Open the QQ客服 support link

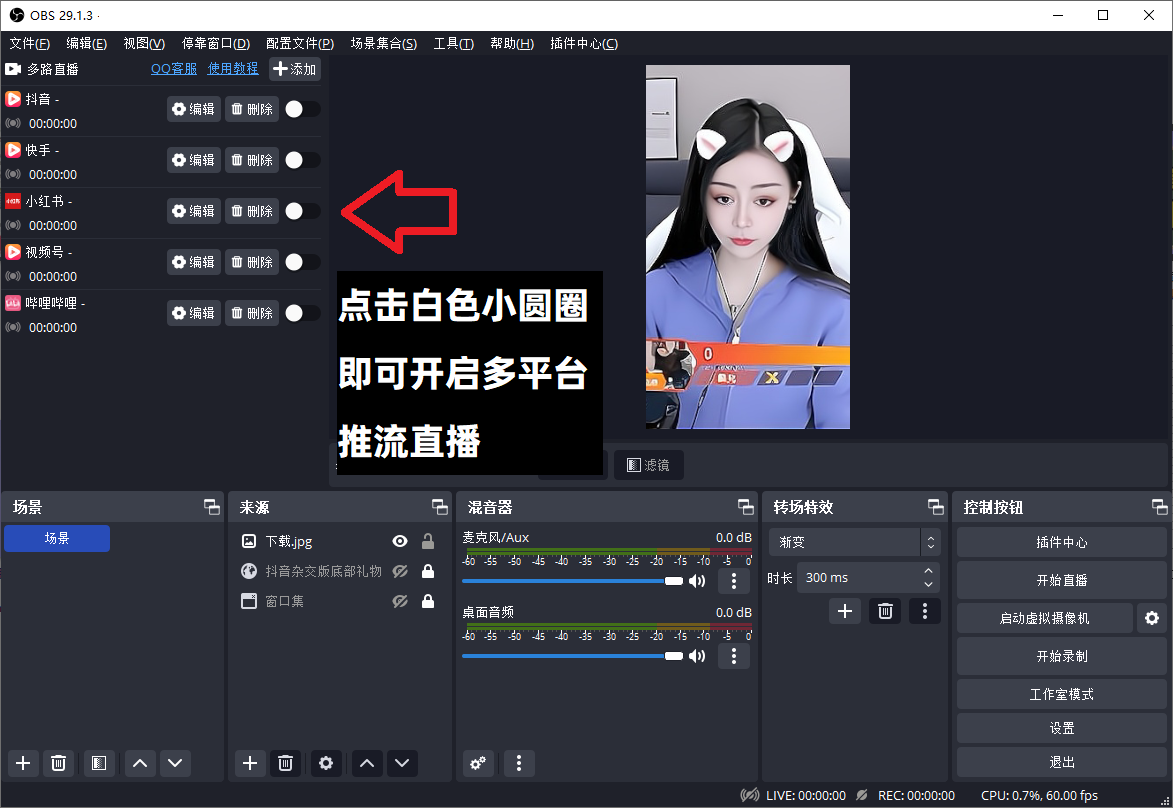[x=173, y=68]
